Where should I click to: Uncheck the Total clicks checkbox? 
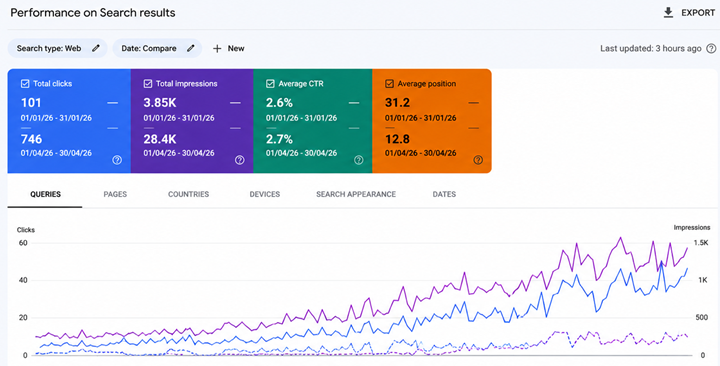point(25,84)
